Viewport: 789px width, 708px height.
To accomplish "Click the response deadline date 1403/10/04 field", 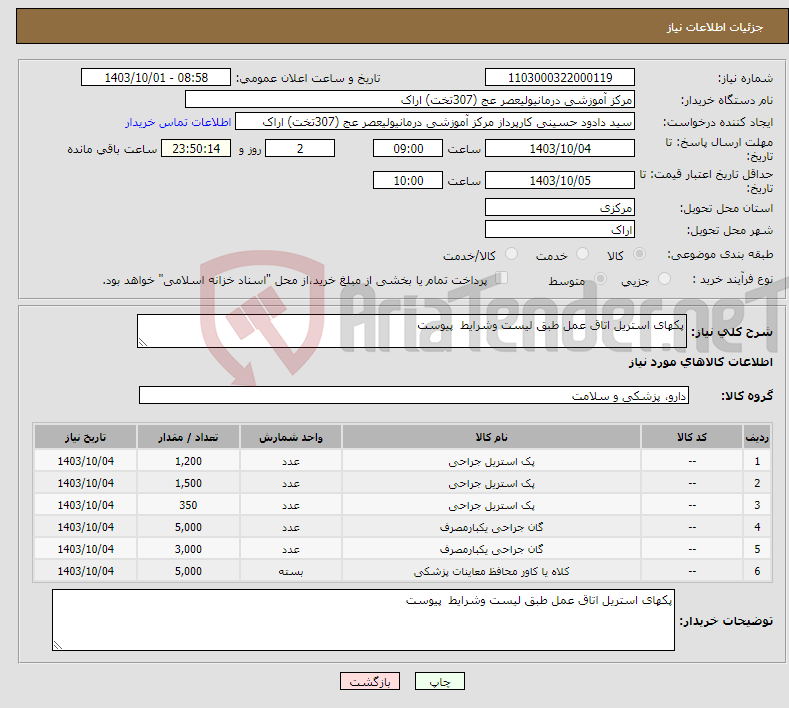I will (560, 148).
